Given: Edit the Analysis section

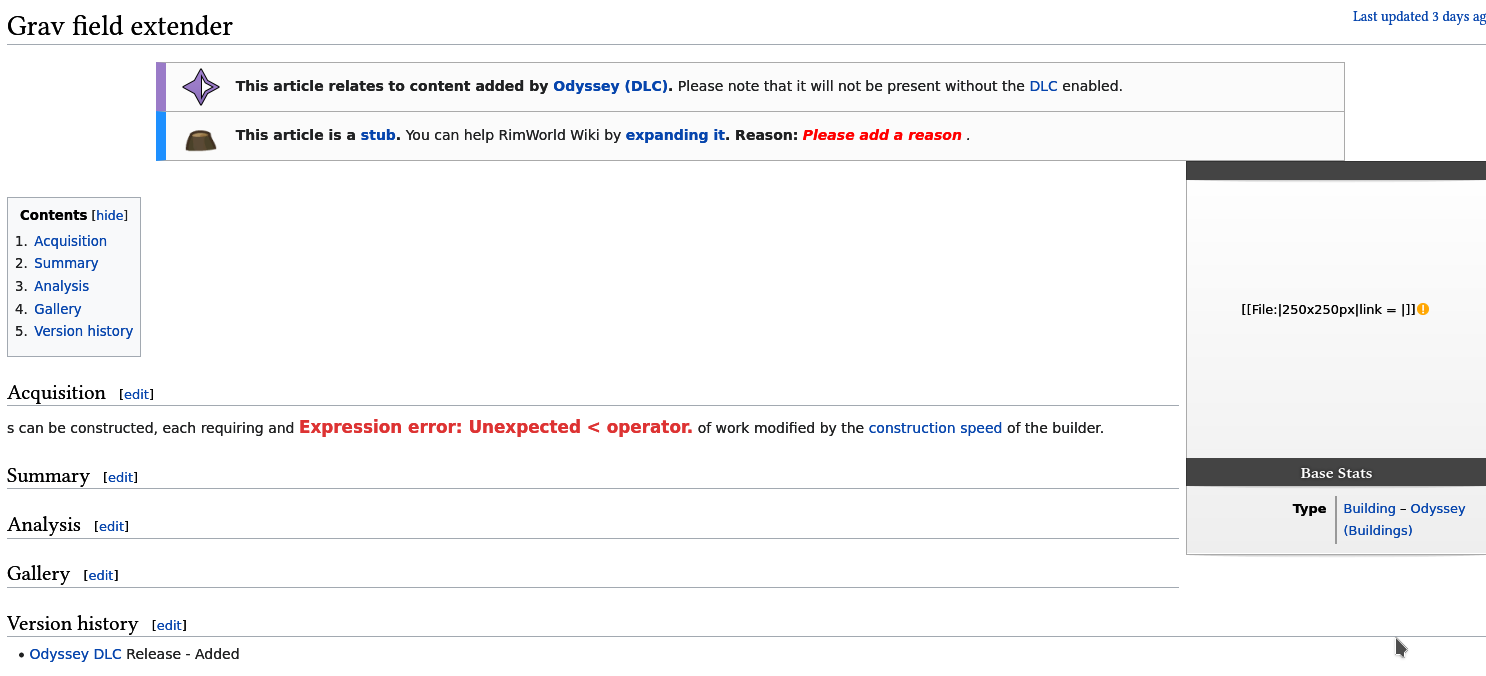Looking at the screenshot, I should coord(111,527).
